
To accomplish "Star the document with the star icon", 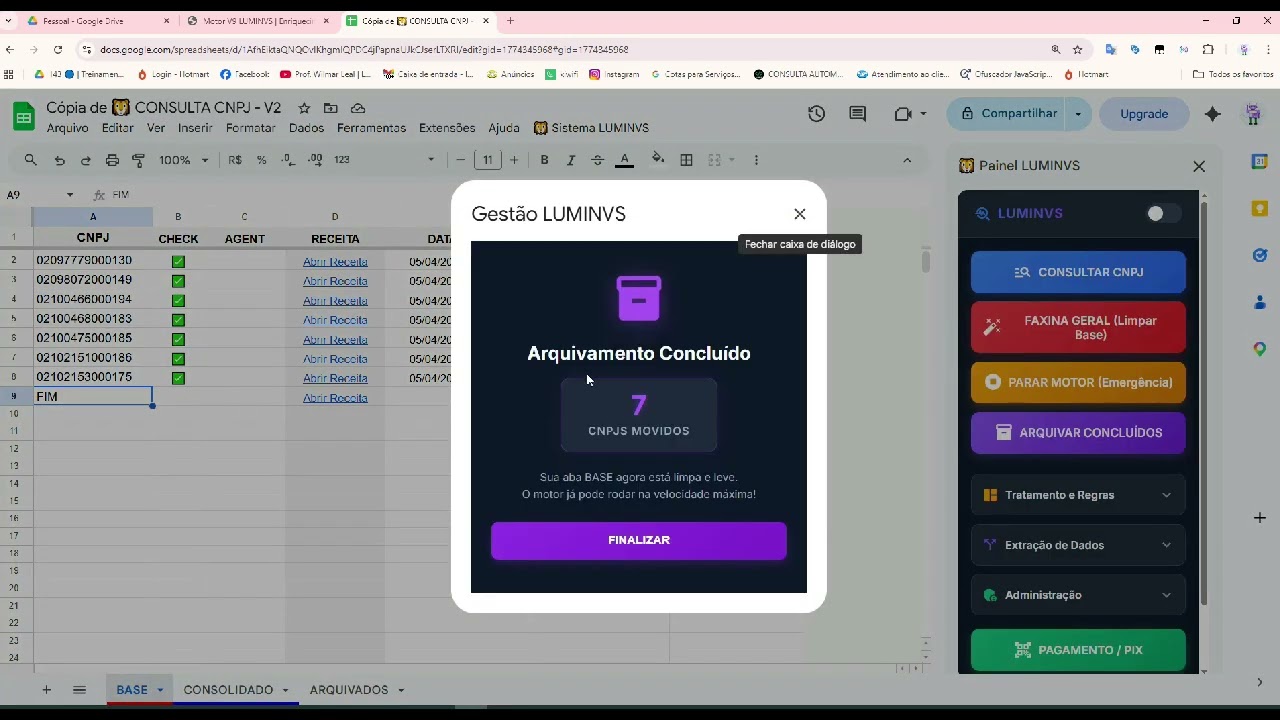I will point(304,108).
